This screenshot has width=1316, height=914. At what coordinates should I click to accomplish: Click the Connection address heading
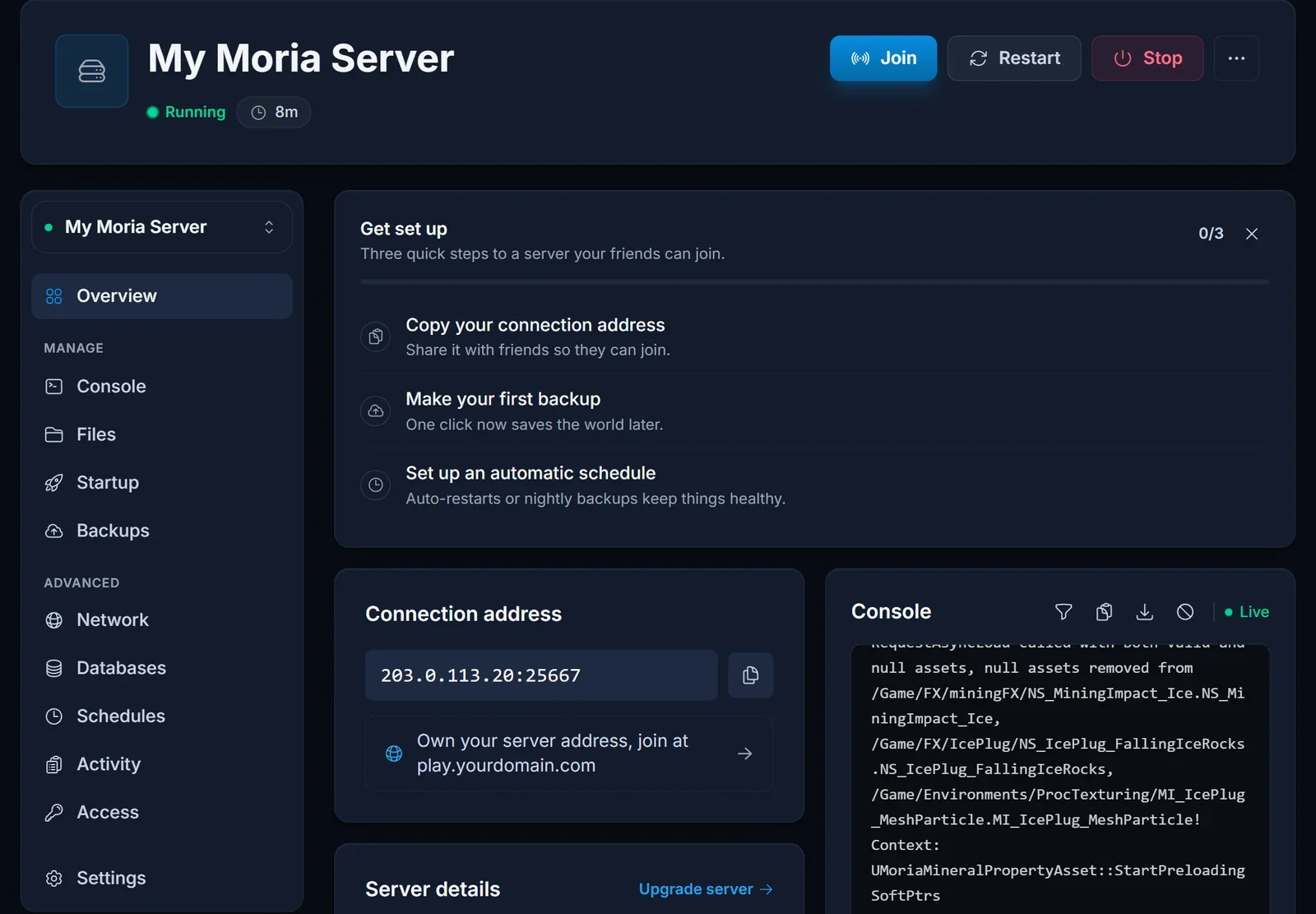(463, 615)
